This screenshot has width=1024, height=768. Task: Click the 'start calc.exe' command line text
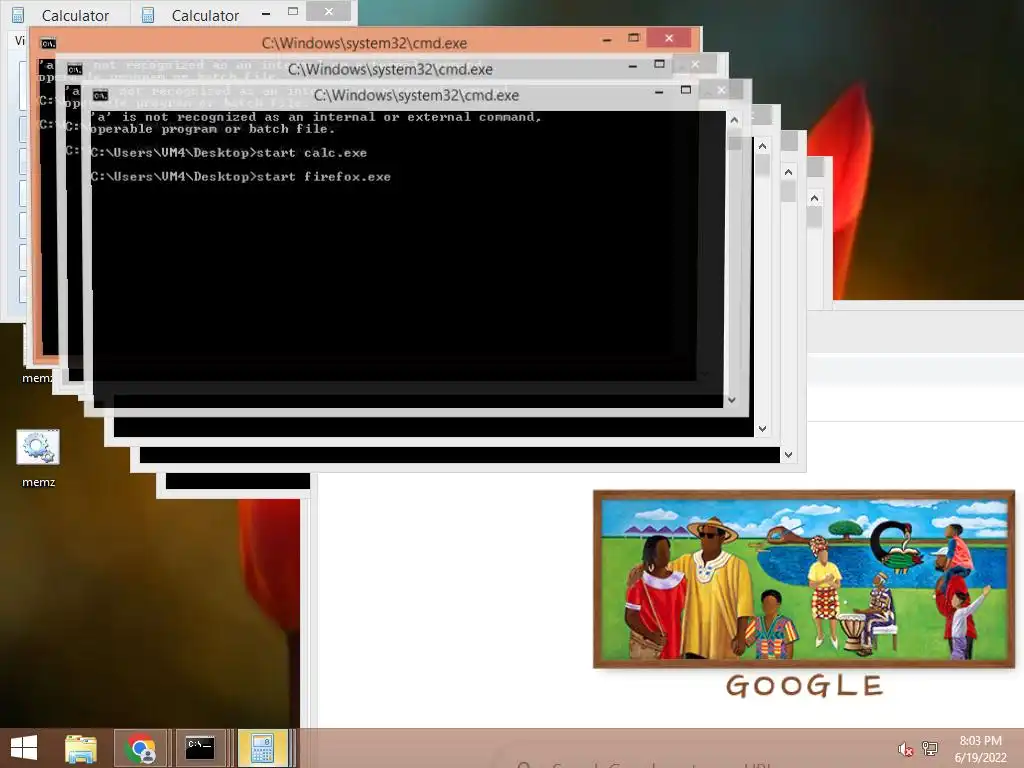coord(312,153)
